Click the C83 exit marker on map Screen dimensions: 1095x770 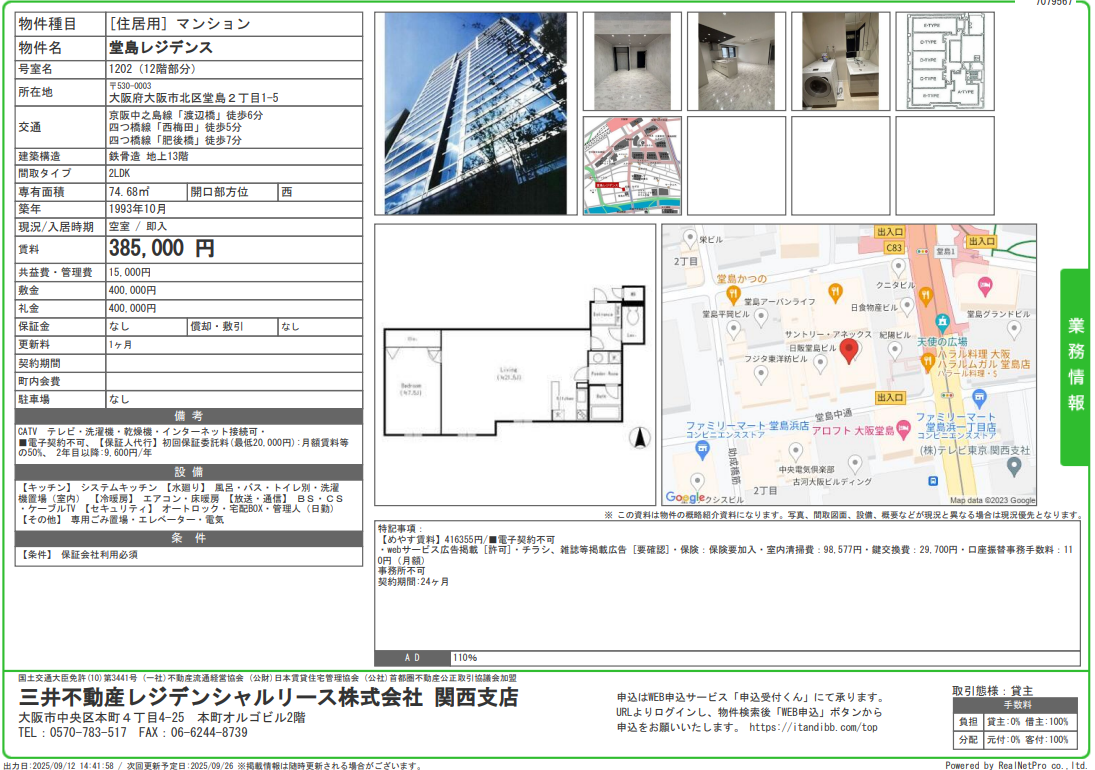click(893, 248)
